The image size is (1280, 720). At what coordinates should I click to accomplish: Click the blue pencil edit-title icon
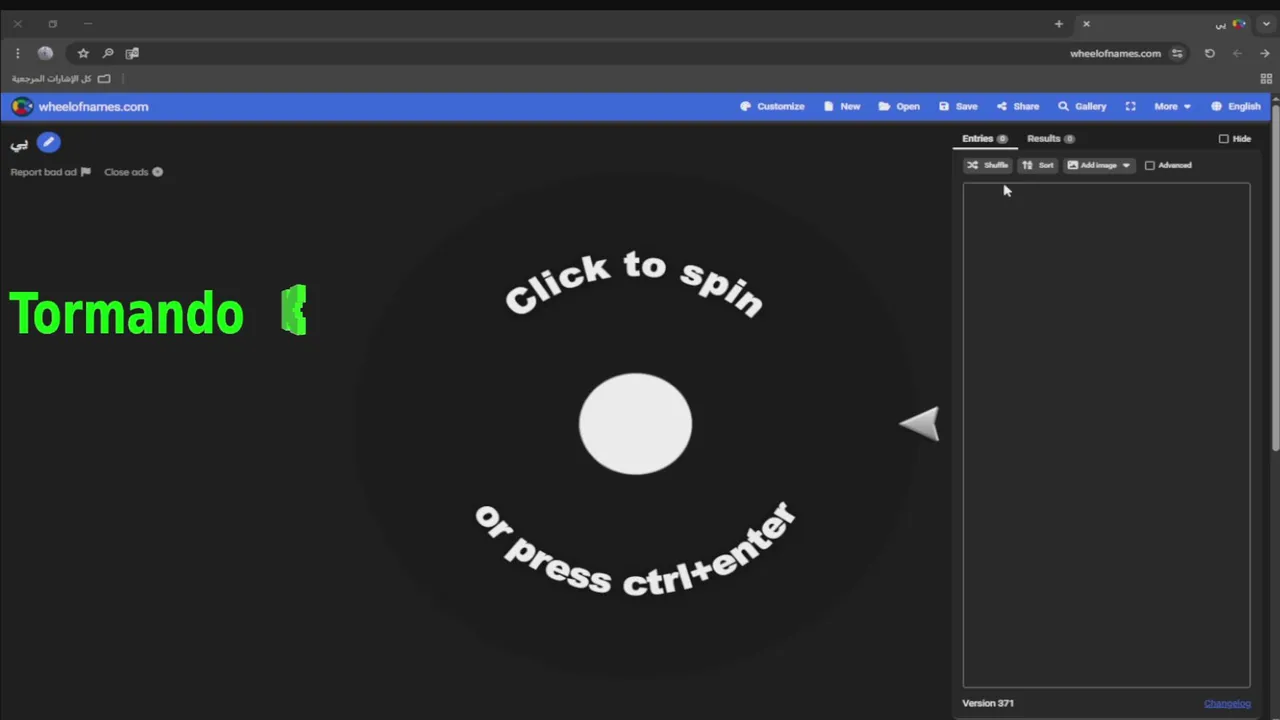click(x=48, y=143)
